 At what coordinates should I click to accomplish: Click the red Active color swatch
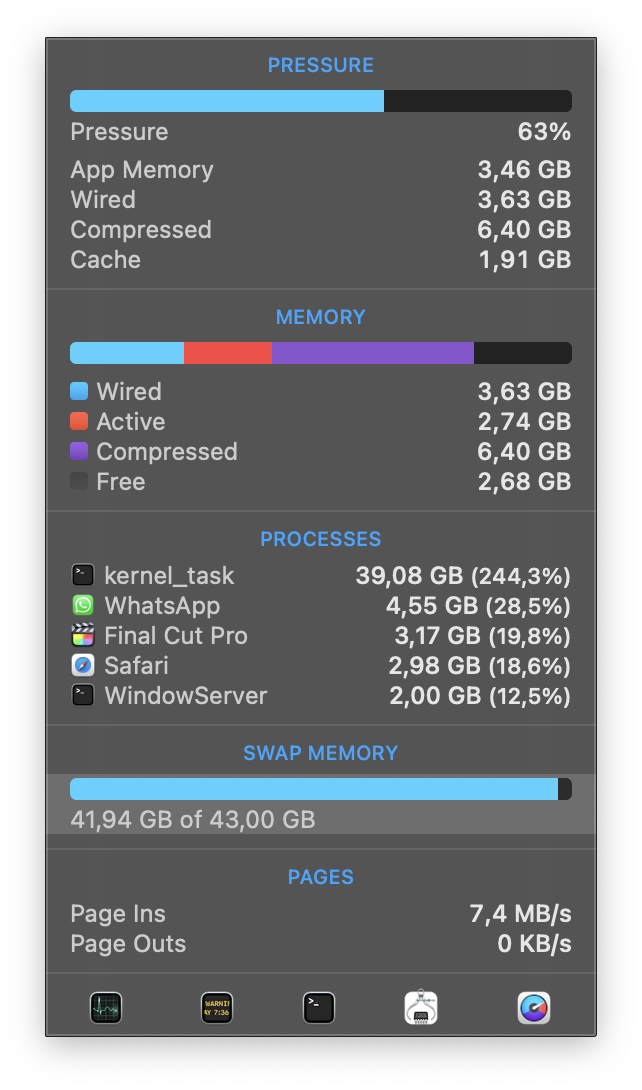pyautogui.click(x=79, y=422)
